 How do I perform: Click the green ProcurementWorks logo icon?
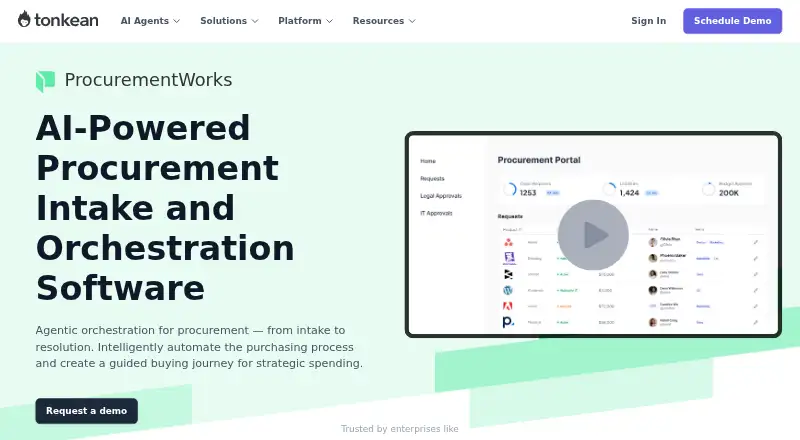[45, 81]
